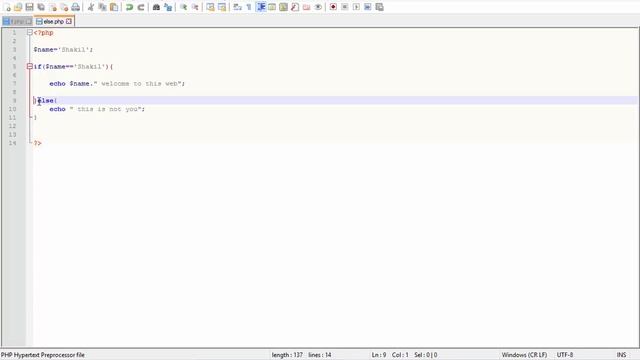Click the Close All documents toolbar icon
Image resolution: width=640 pixels, height=360 pixels.
click(x=64, y=7)
